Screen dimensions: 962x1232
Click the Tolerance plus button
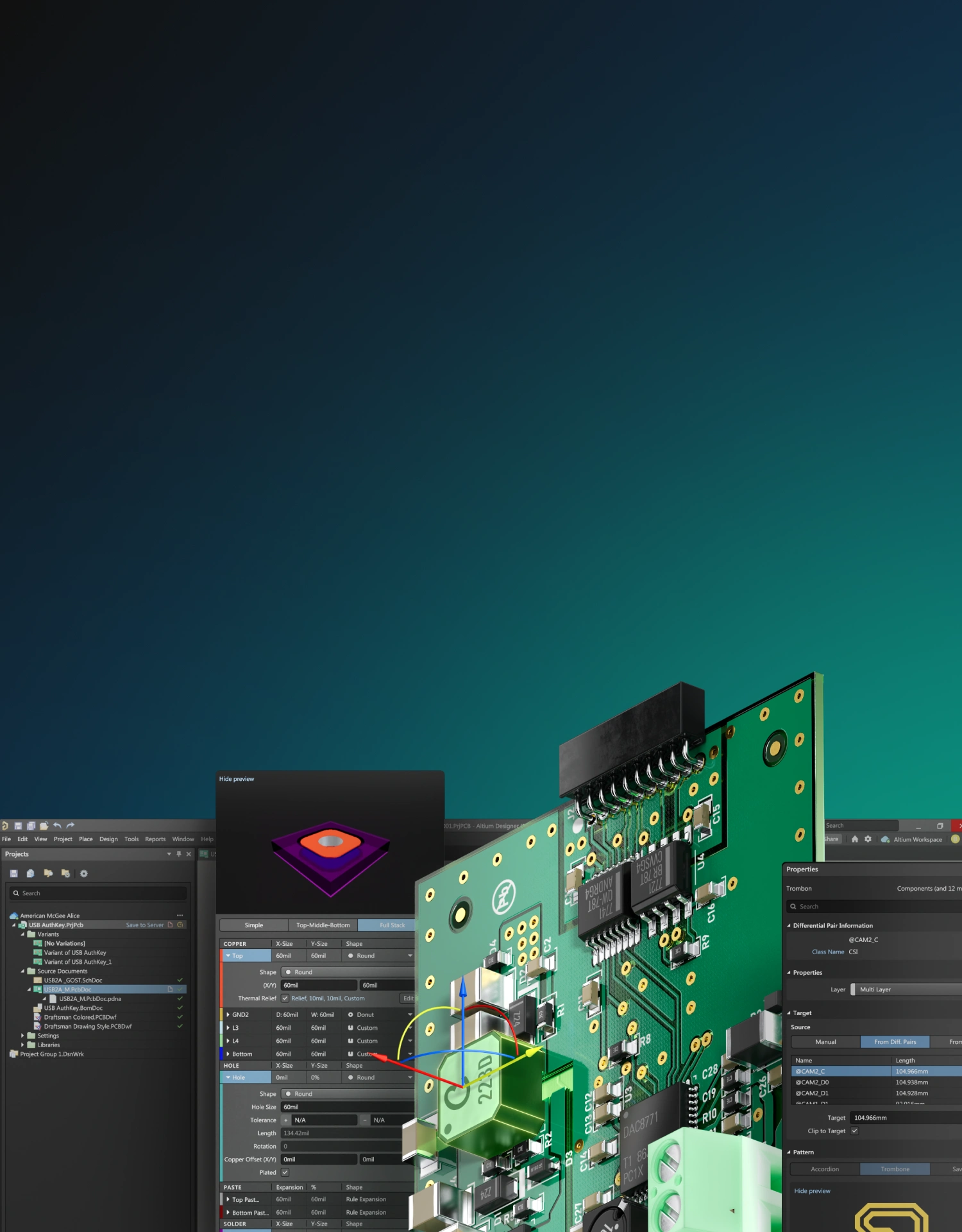pyautogui.click(x=286, y=1120)
